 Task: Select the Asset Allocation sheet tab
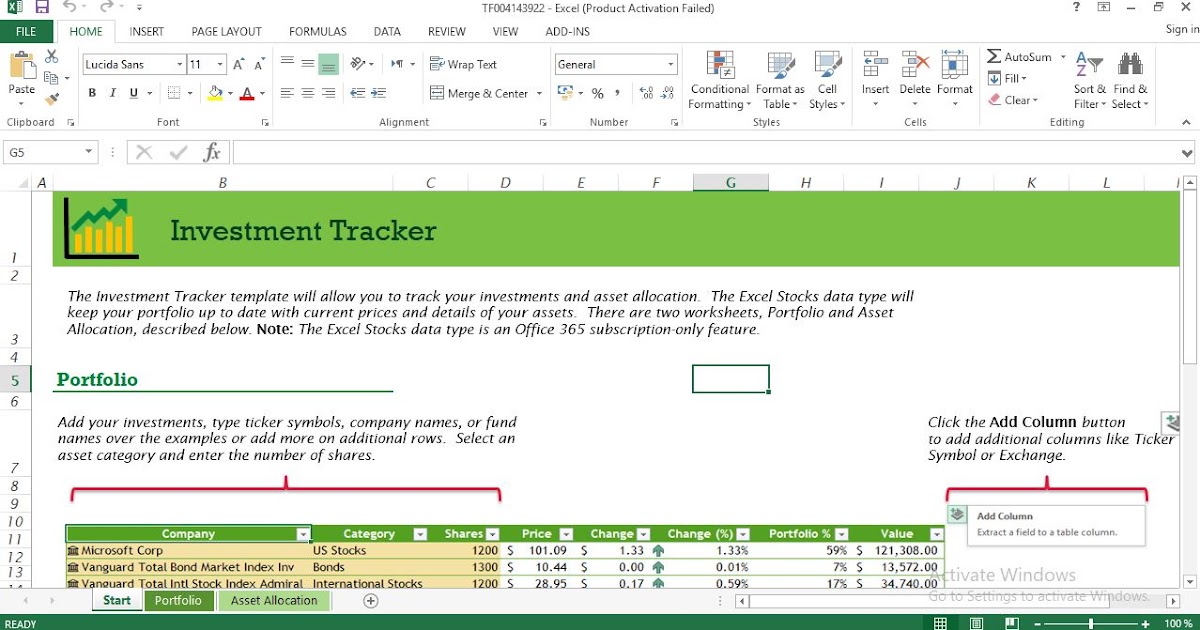pyautogui.click(x=274, y=600)
